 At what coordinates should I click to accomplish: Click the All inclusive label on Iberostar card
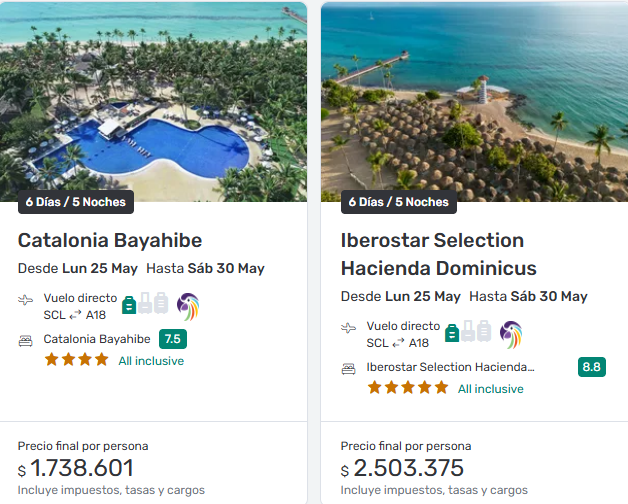[x=490, y=389]
